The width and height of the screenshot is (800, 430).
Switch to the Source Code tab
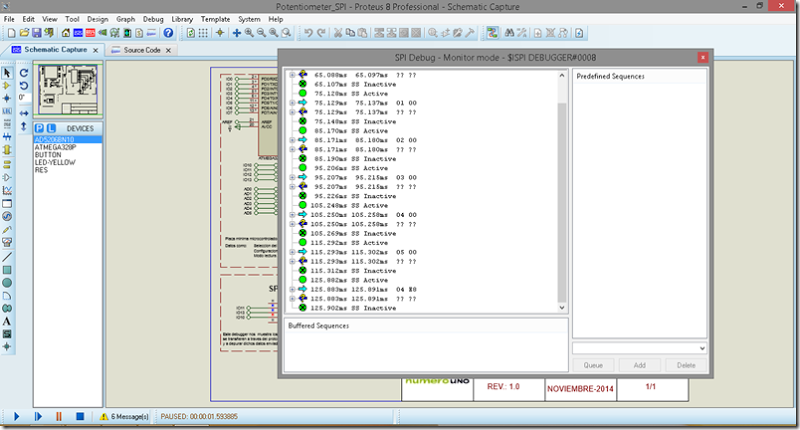[140, 49]
